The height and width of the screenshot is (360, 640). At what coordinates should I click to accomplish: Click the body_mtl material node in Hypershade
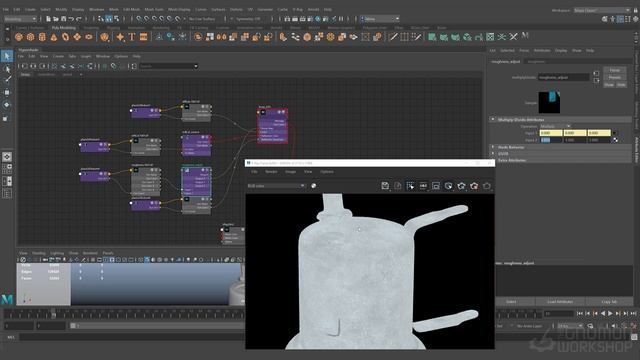pos(273,126)
